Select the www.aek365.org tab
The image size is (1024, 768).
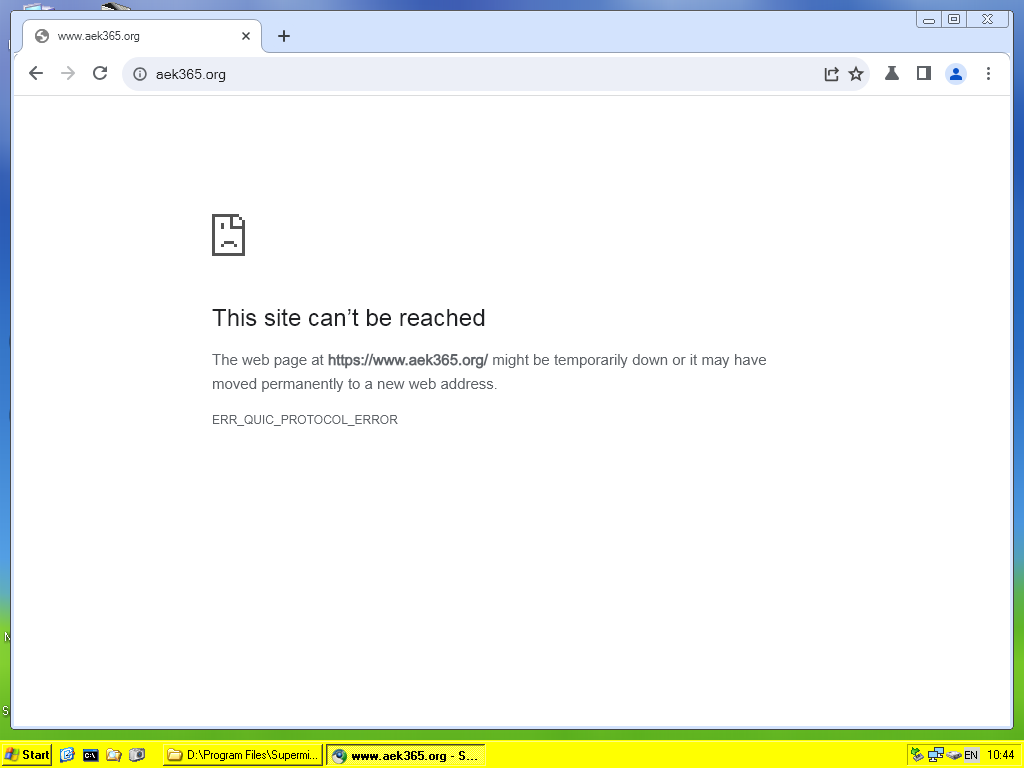click(142, 36)
